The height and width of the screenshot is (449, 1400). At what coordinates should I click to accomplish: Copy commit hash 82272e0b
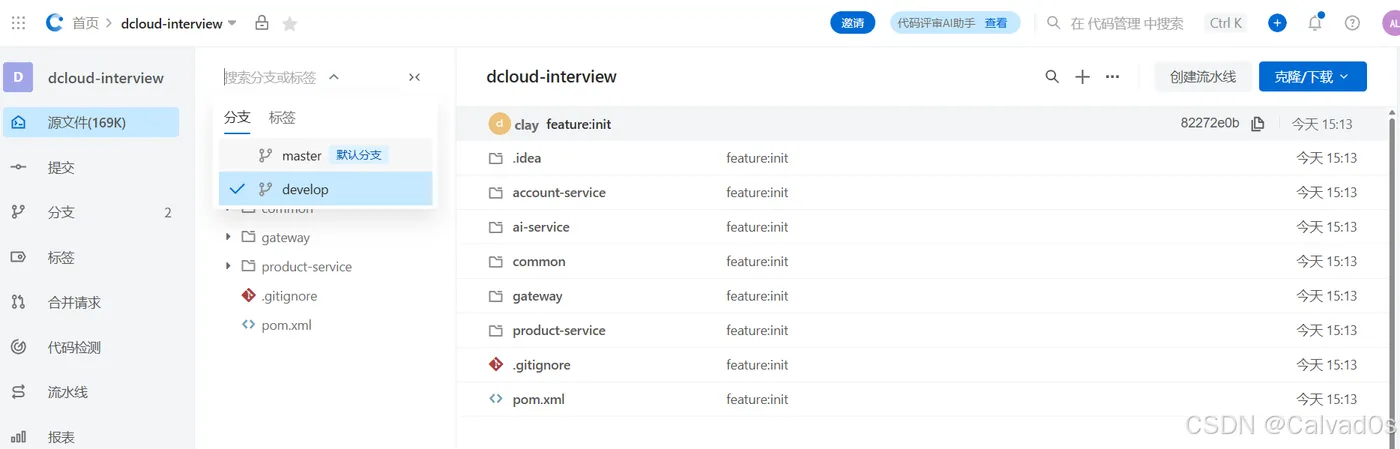point(1258,124)
